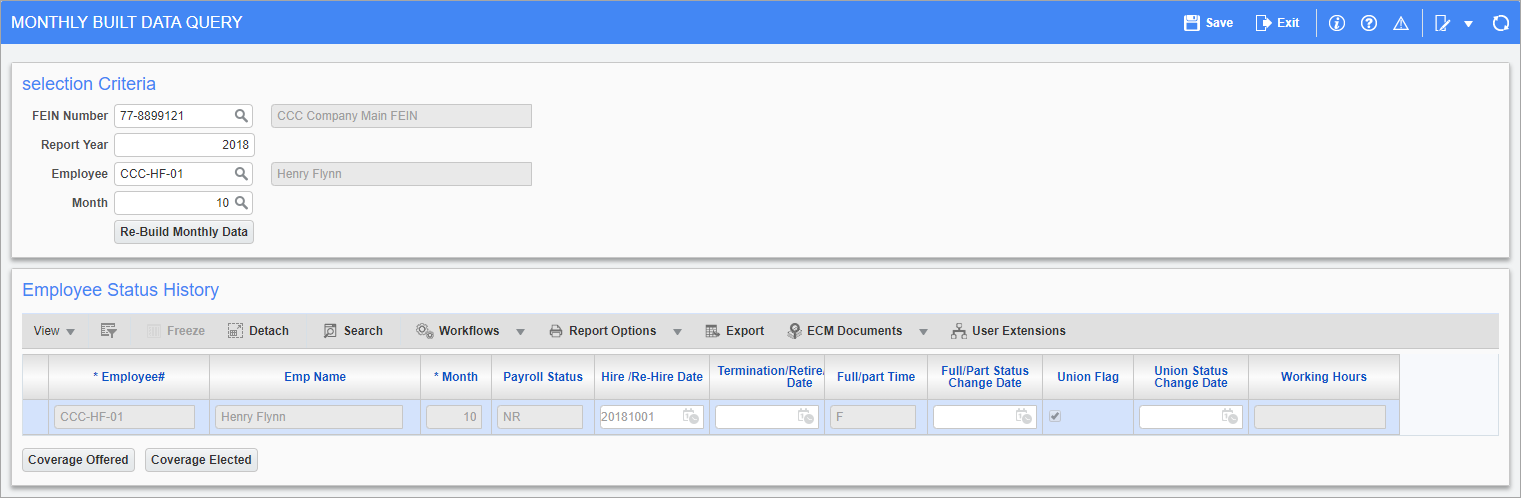
Task: Open the information icon in header
Action: pos(1337,23)
